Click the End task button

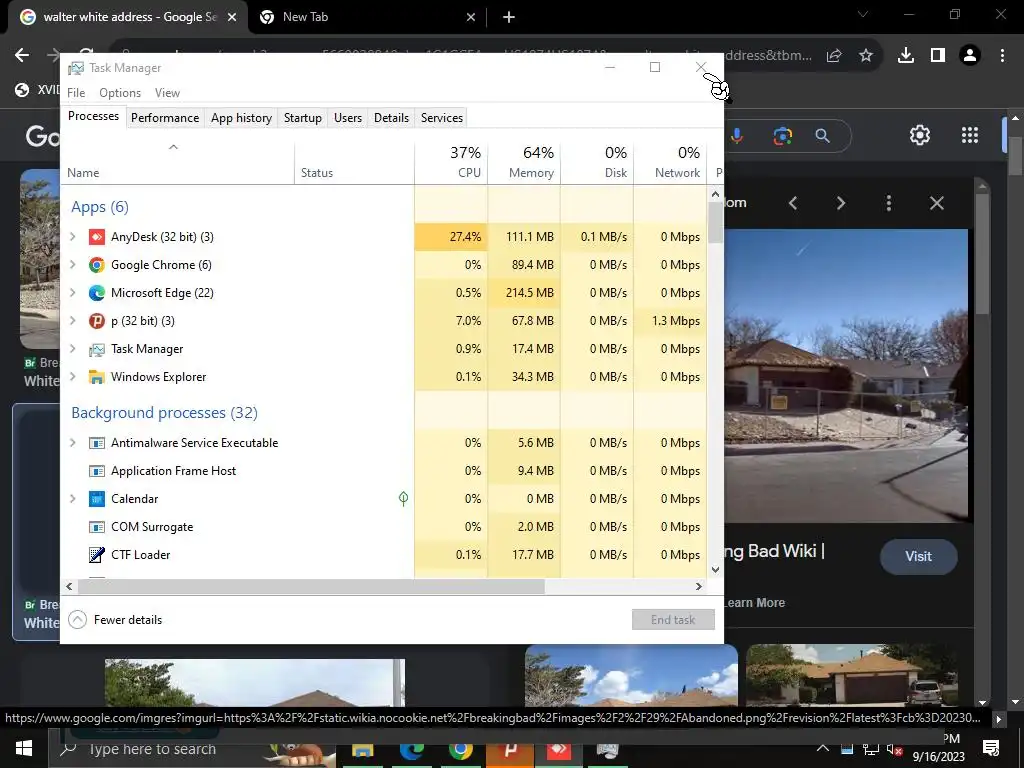pyautogui.click(x=673, y=620)
